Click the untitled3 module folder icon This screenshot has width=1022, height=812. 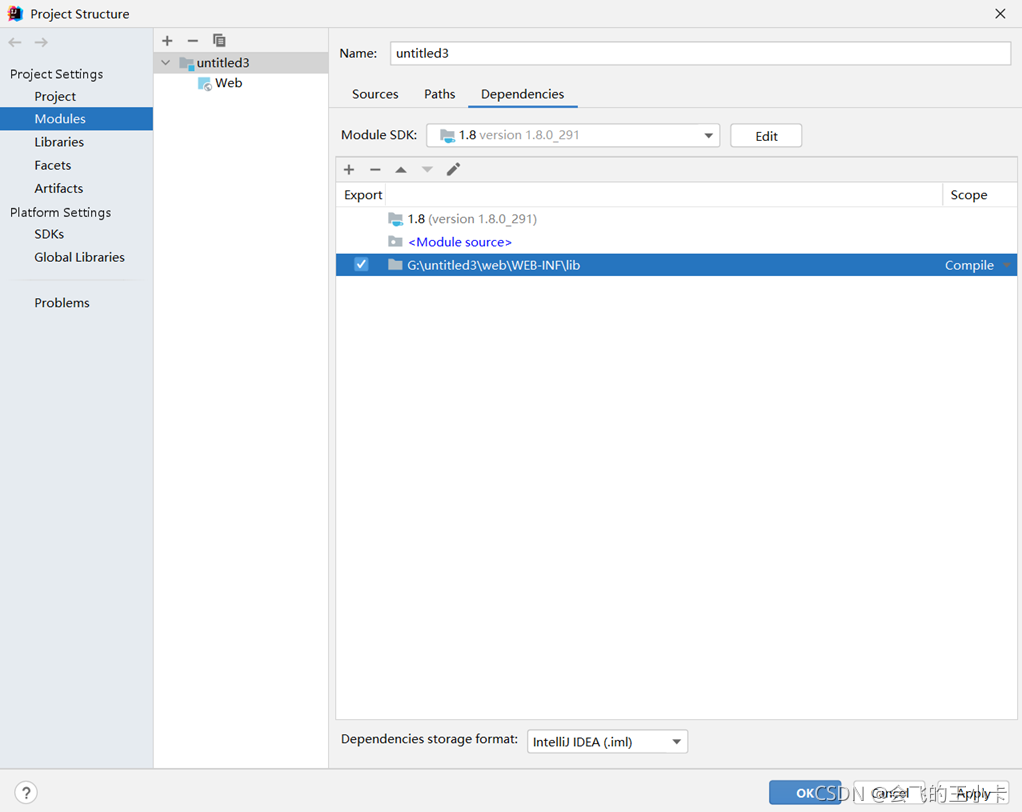186,63
